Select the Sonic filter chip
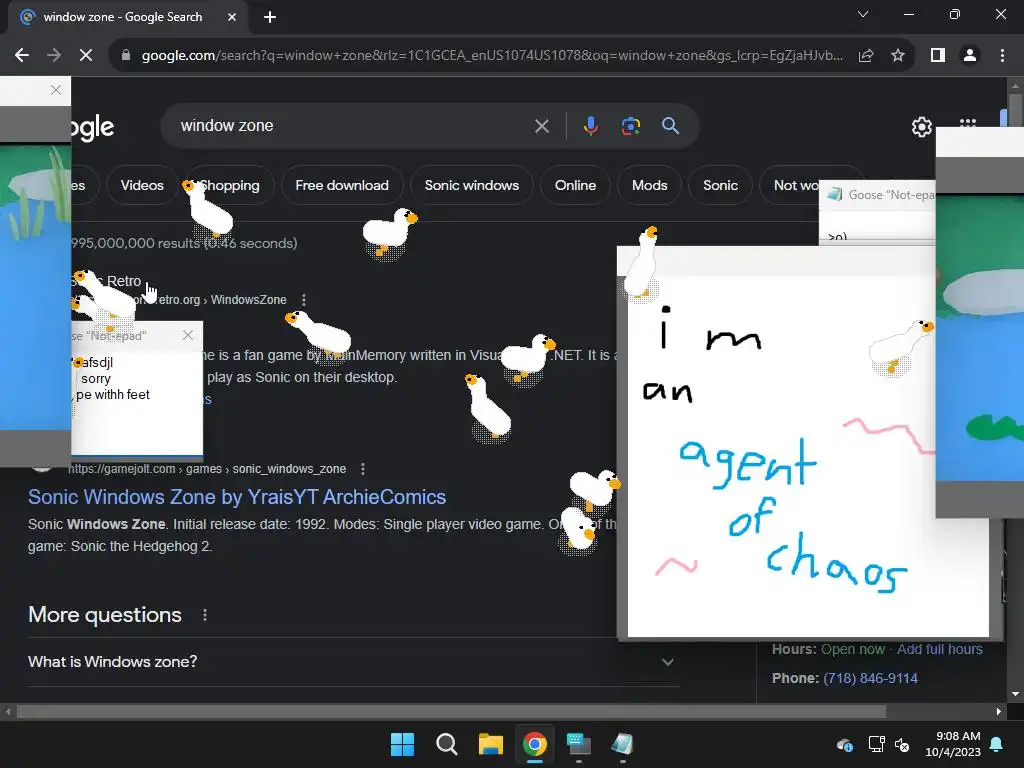This screenshot has height=768, width=1024. tap(720, 185)
